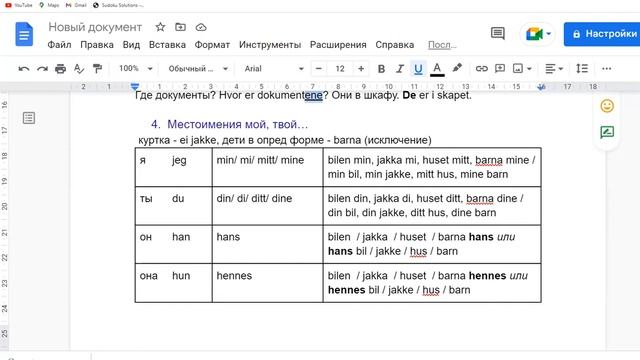This screenshot has height=360, width=640.
Task: Star the document Новый документ
Action: [x=160, y=27]
